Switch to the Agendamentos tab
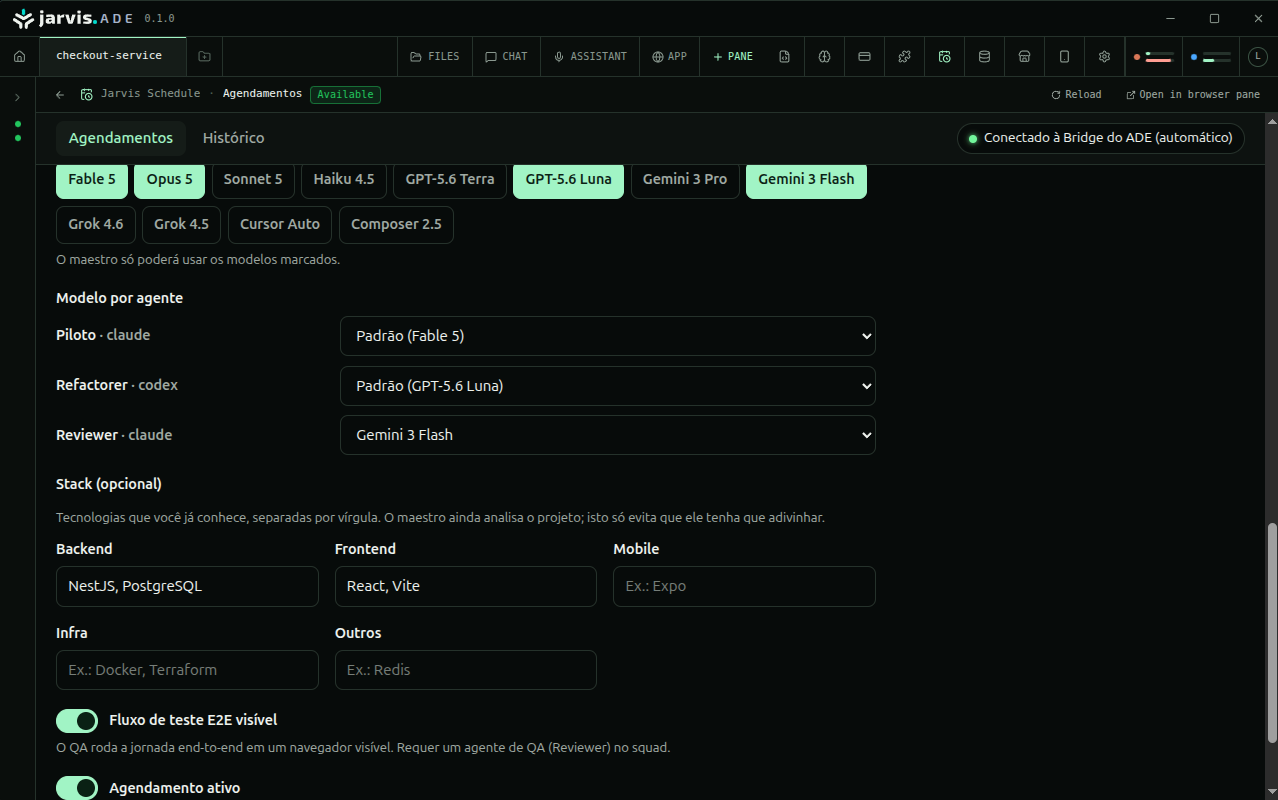The image size is (1278, 800). 121,138
